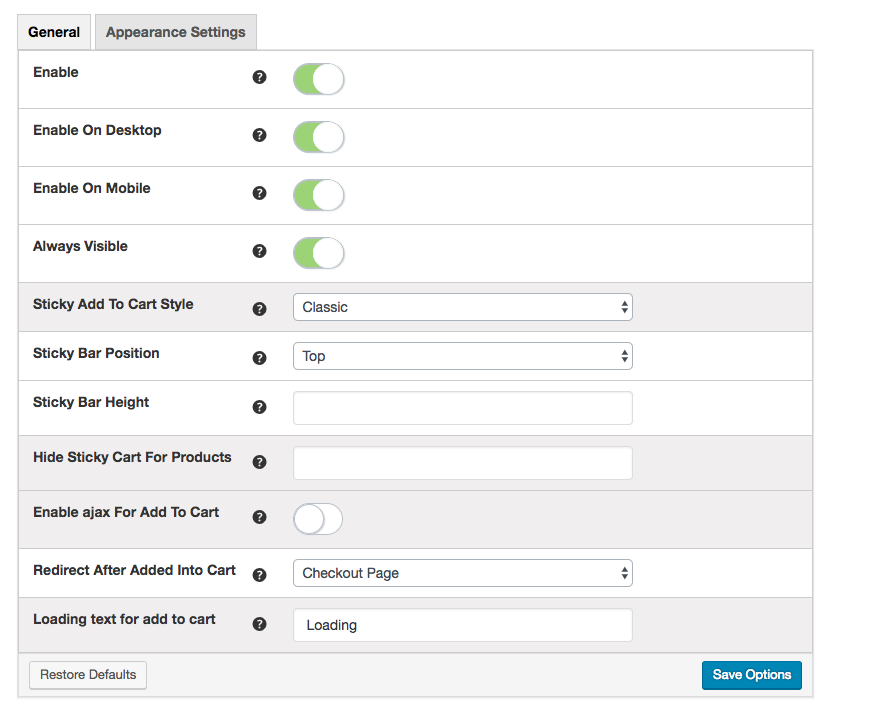Click help icon for Sticky Bar Position
The image size is (873, 718).
tap(260, 358)
